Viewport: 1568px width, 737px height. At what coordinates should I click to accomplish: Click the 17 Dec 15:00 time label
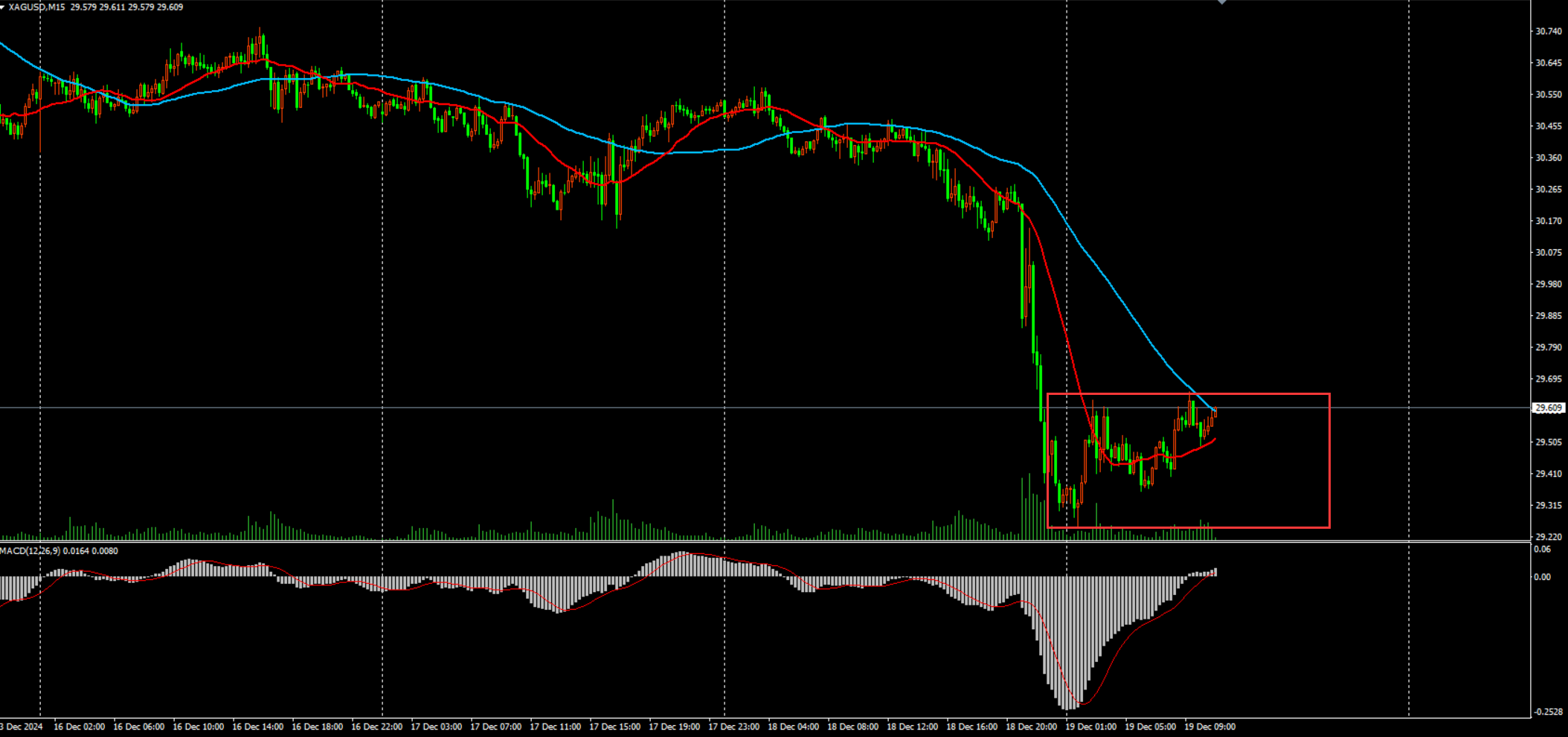click(x=614, y=727)
